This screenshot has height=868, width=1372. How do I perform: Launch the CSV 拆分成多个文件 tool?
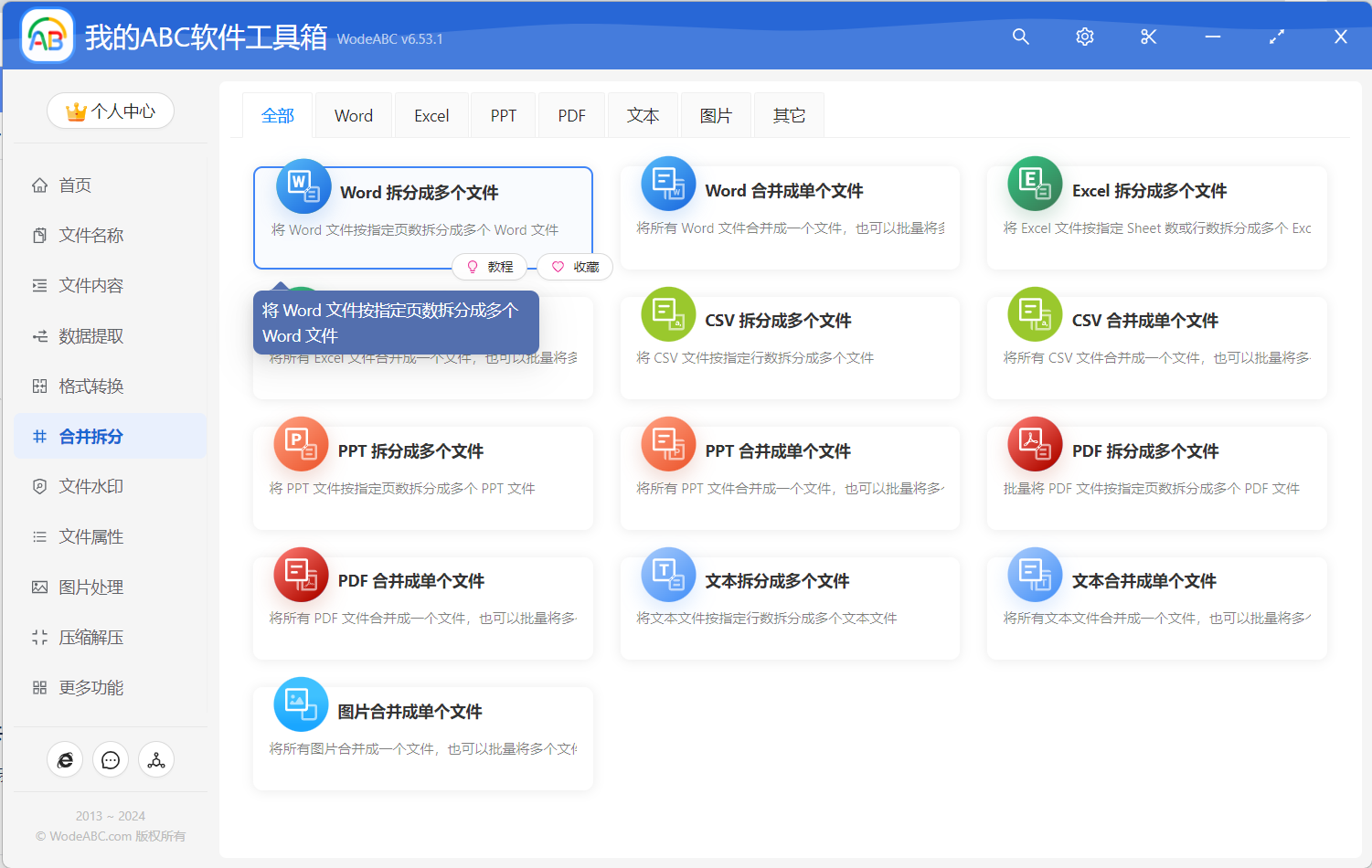click(790, 347)
